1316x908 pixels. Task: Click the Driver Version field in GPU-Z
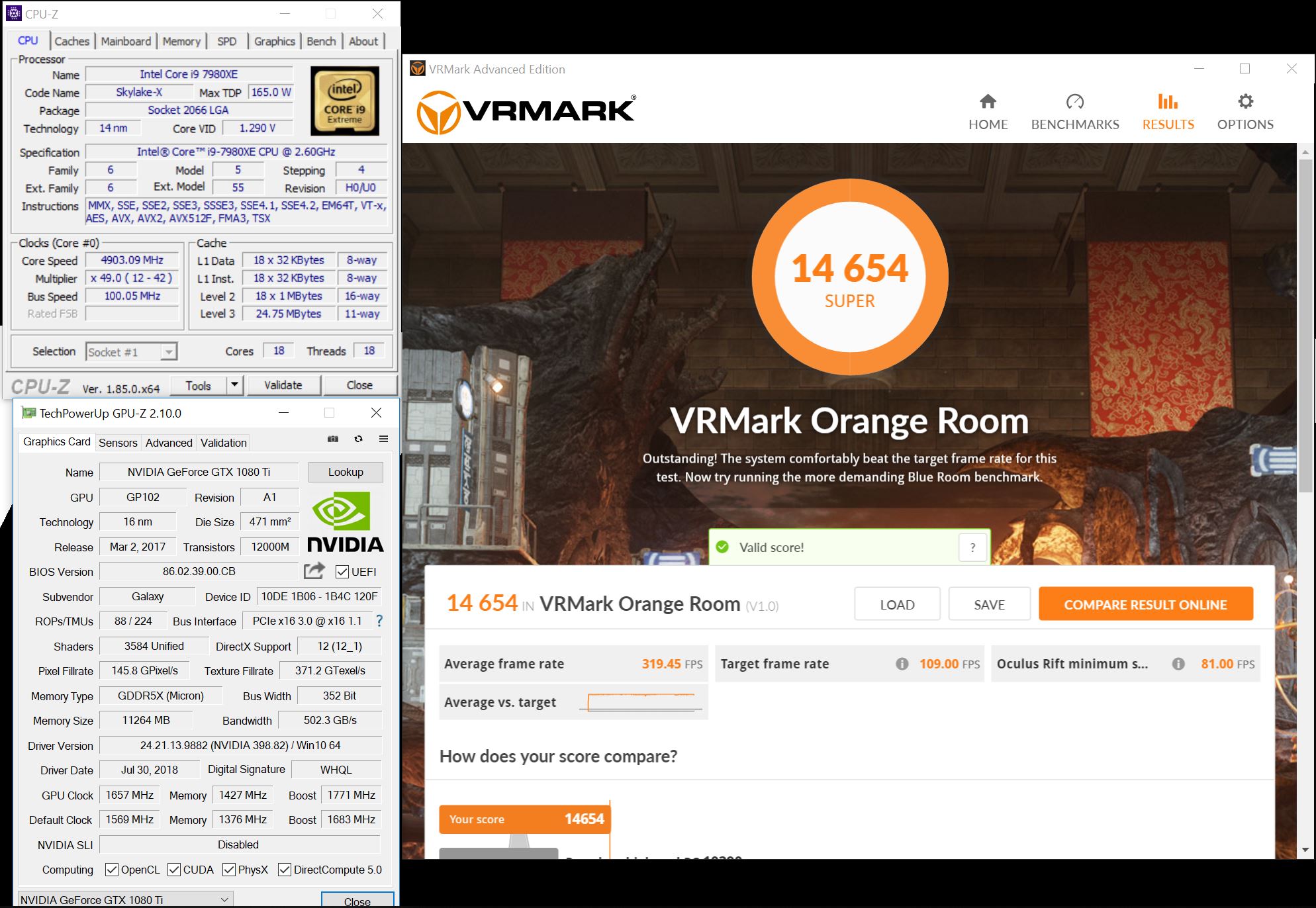(240, 745)
